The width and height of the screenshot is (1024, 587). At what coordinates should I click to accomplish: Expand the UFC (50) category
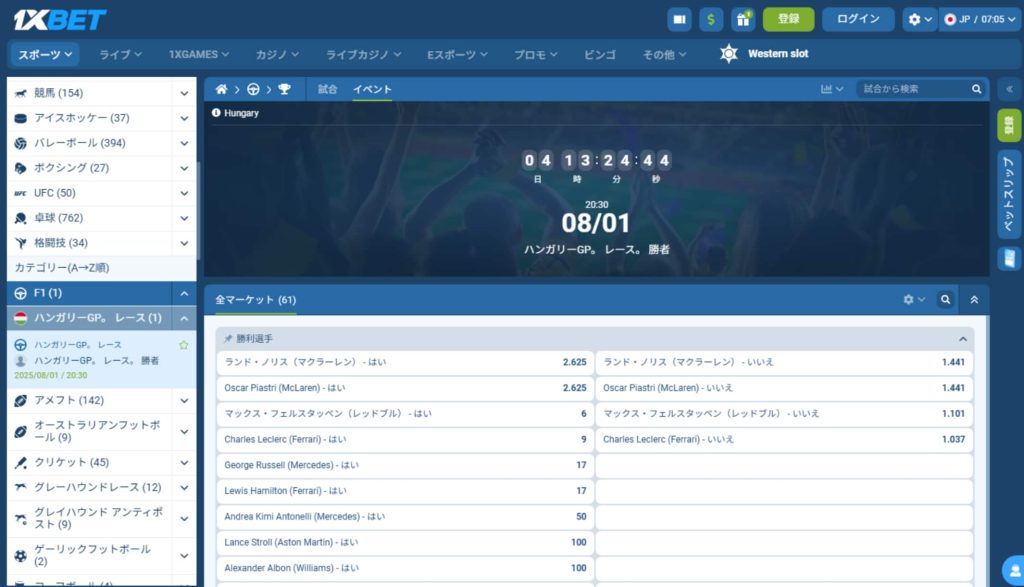point(184,193)
